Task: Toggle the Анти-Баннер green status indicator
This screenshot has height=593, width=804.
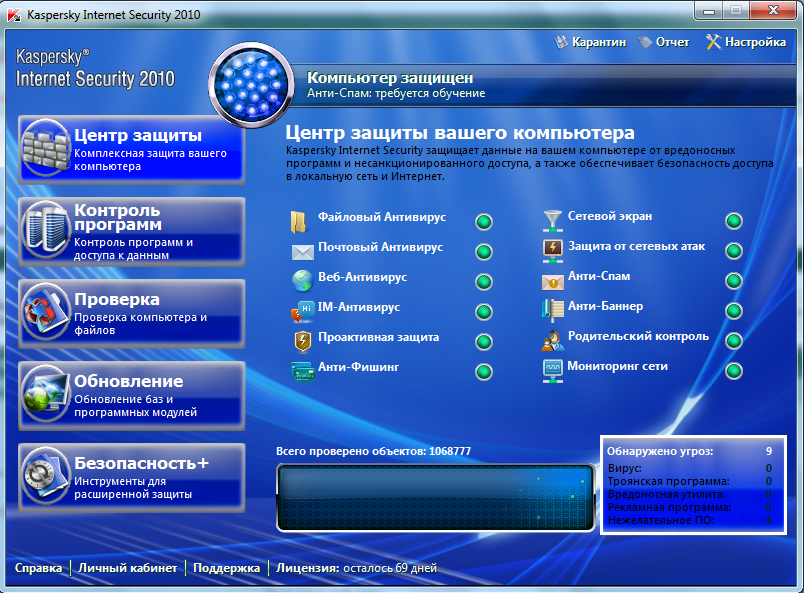Action: [734, 311]
